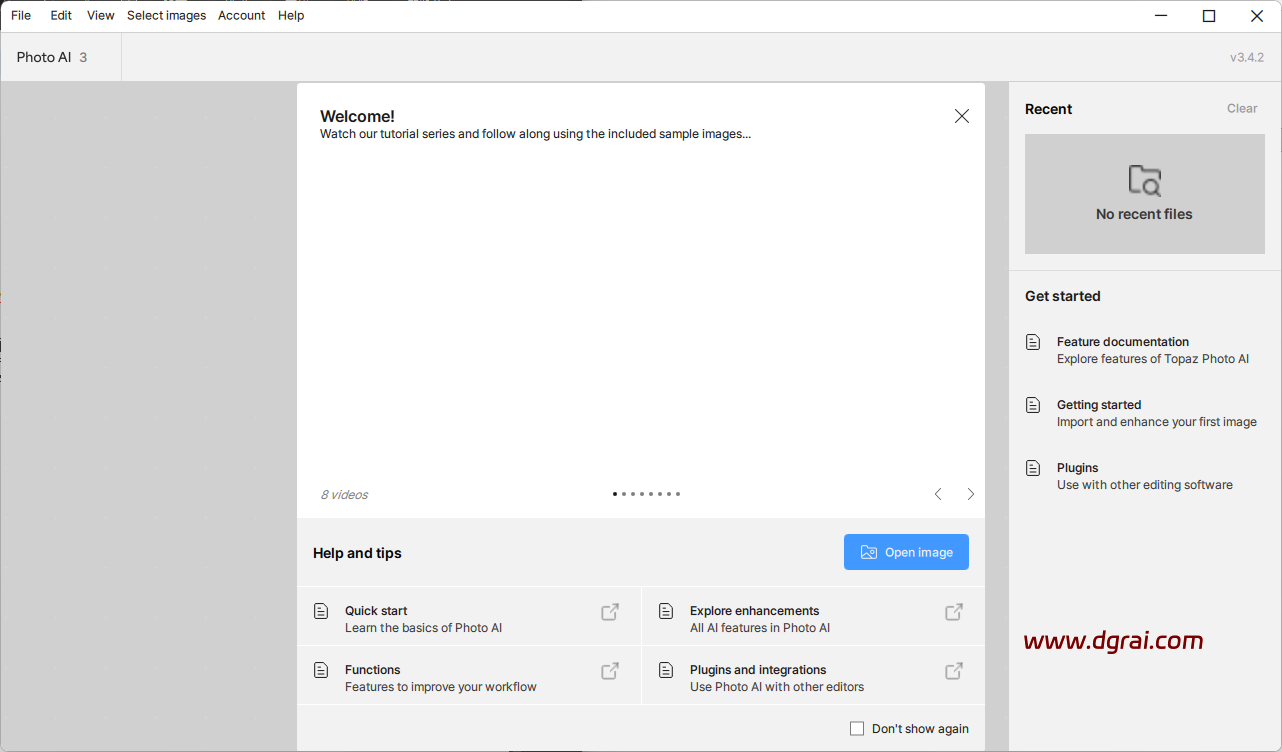1282x752 pixels.
Task: Open the Help menu
Action: (x=291, y=15)
